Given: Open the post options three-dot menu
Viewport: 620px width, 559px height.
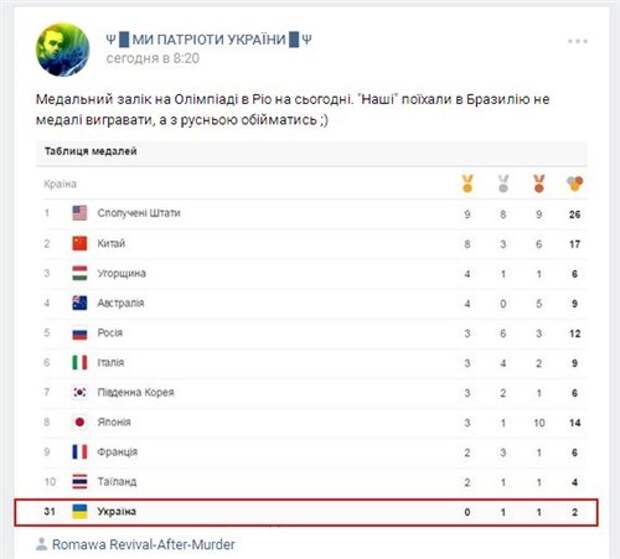Looking at the screenshot, I should (577, 41).
